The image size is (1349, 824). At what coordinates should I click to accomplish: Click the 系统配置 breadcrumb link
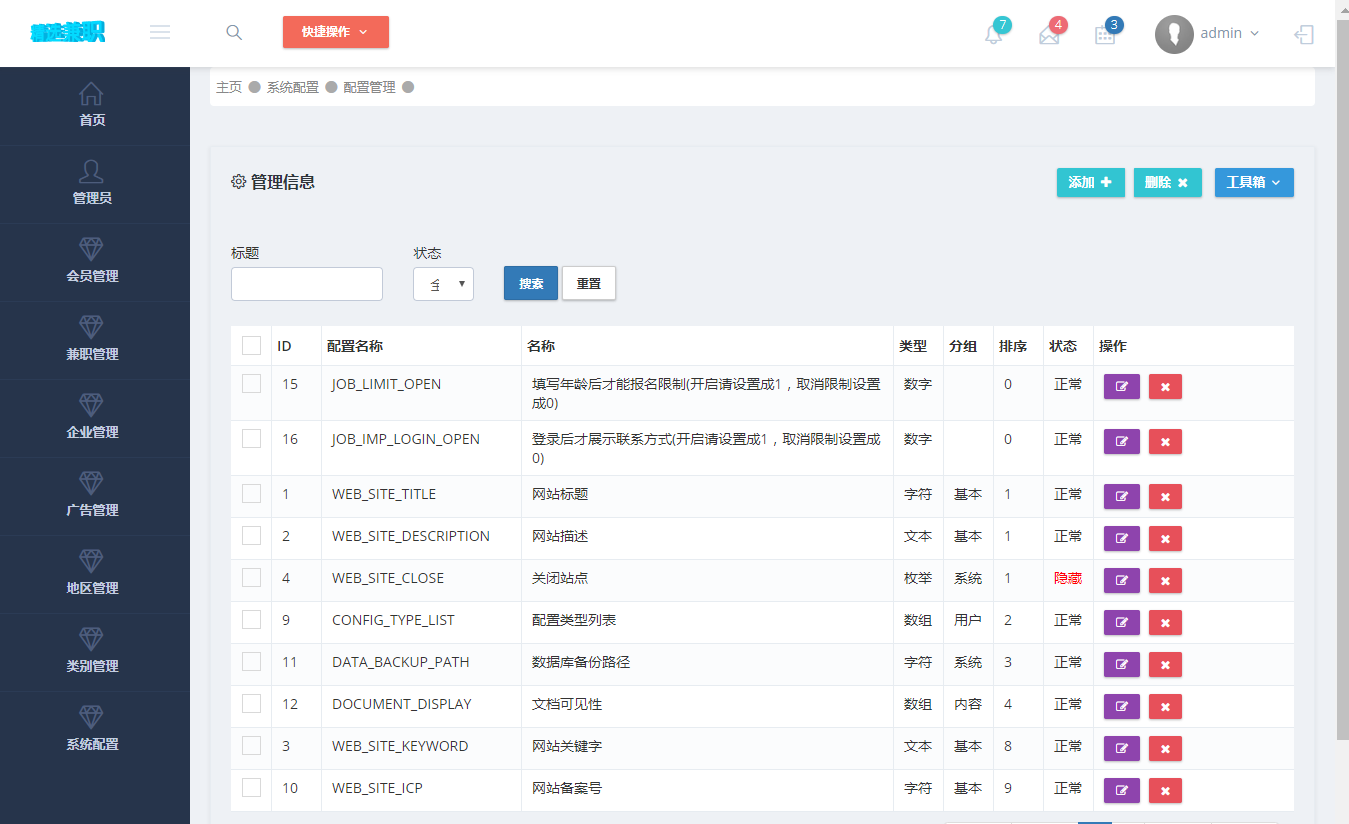tap(292, 87)
